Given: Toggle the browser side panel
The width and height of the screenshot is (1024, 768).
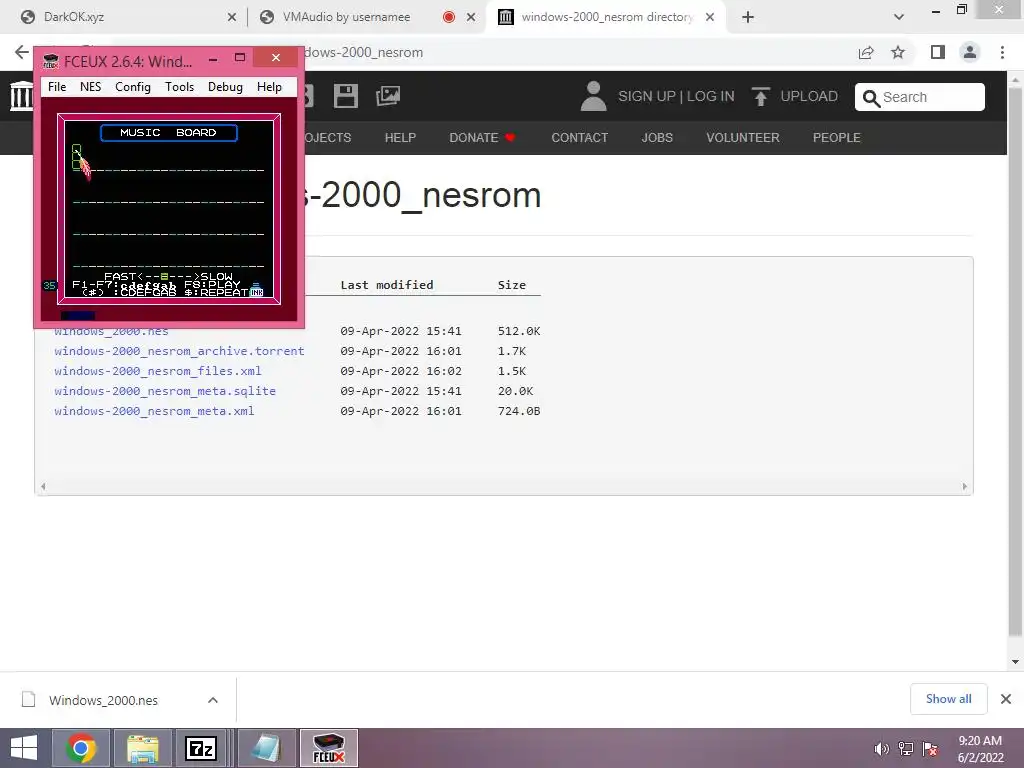Looking at the screenshot, I should [938, 52].
